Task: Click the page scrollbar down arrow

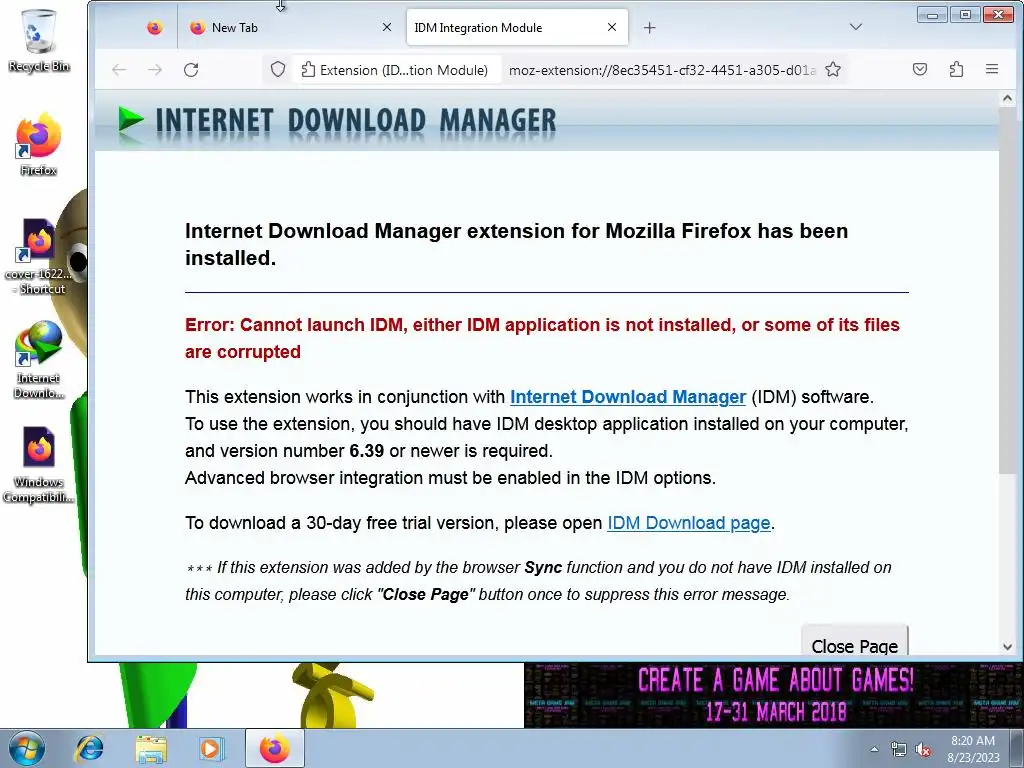Action: (x=1008, y=647)
